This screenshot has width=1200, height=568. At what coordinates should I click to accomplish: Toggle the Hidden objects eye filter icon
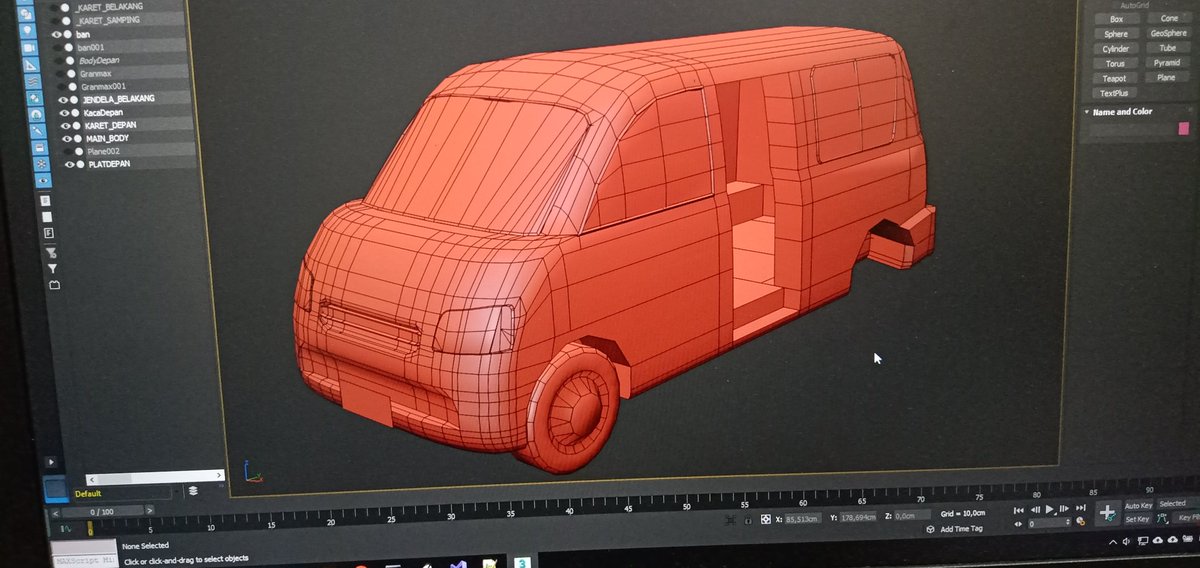[x=43, y=180]
